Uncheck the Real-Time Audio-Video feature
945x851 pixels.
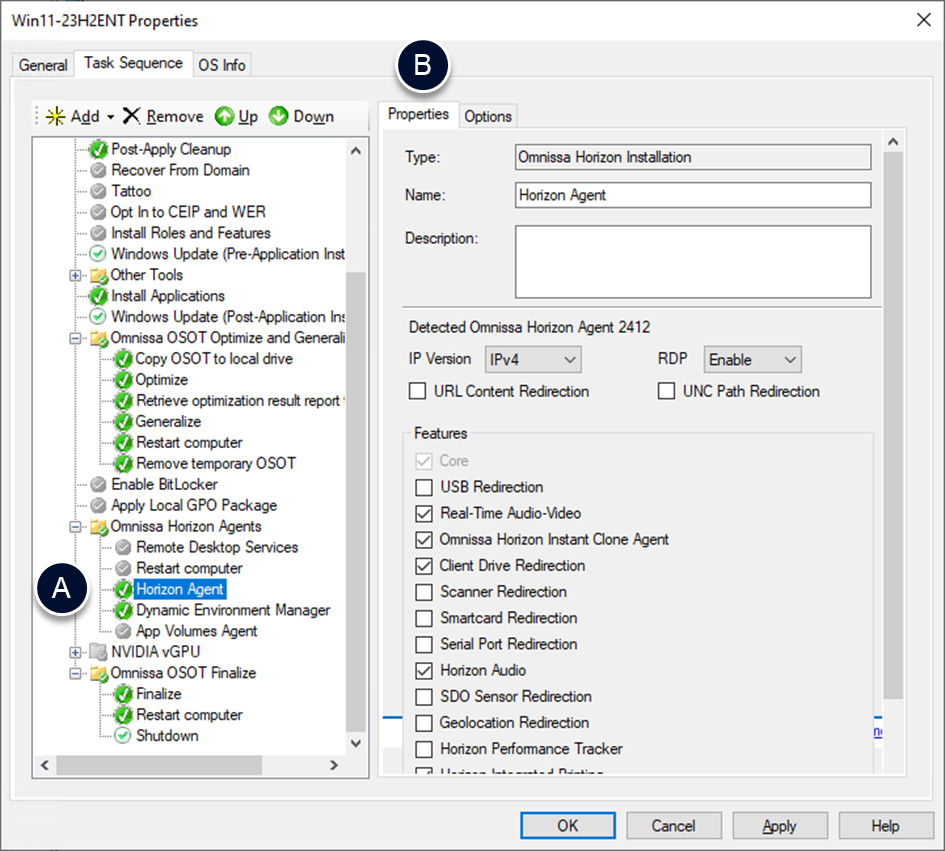click(x=423, y=513)
